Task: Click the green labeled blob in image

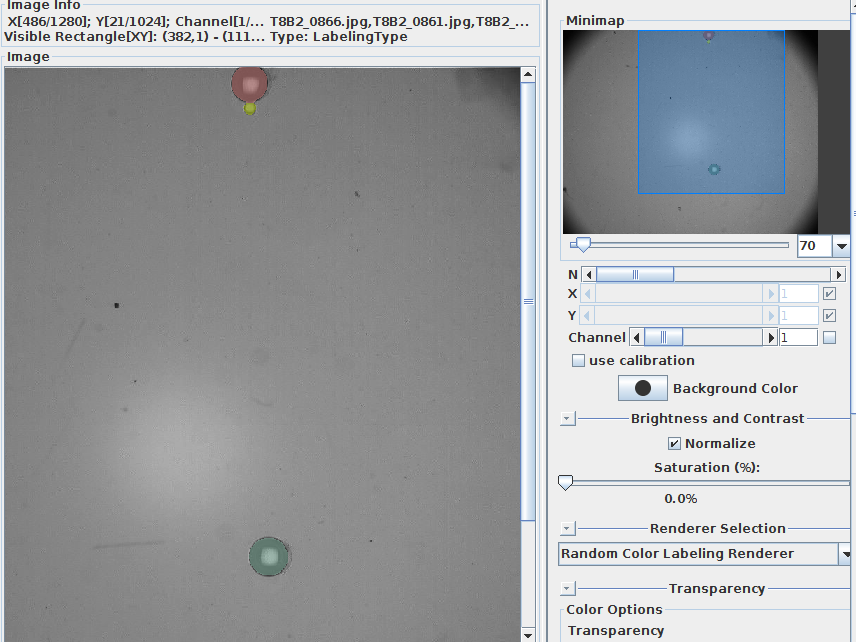Action: point(269,556)
